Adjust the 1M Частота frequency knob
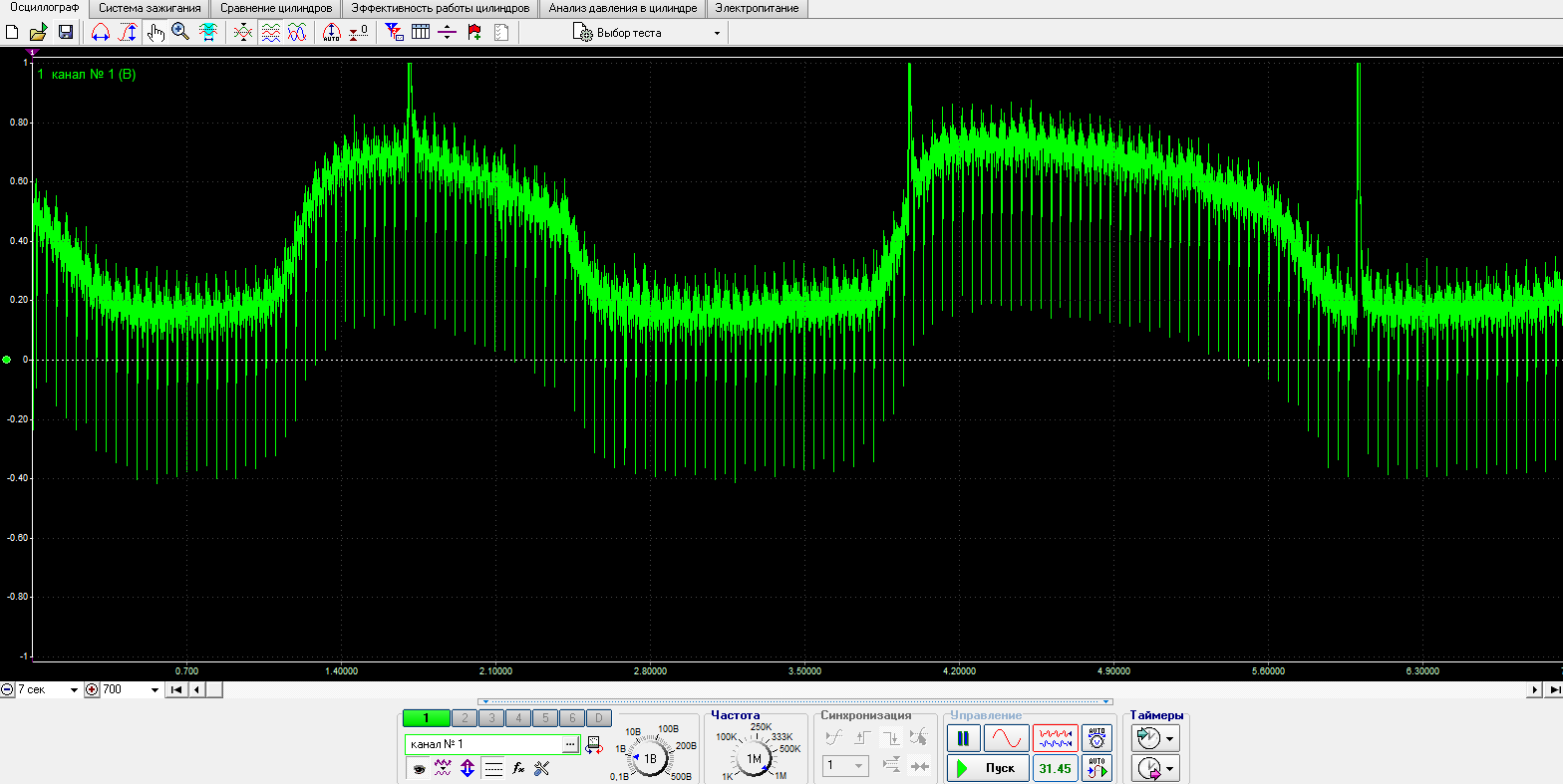The image size is (1563, 784). click(754, 758)
